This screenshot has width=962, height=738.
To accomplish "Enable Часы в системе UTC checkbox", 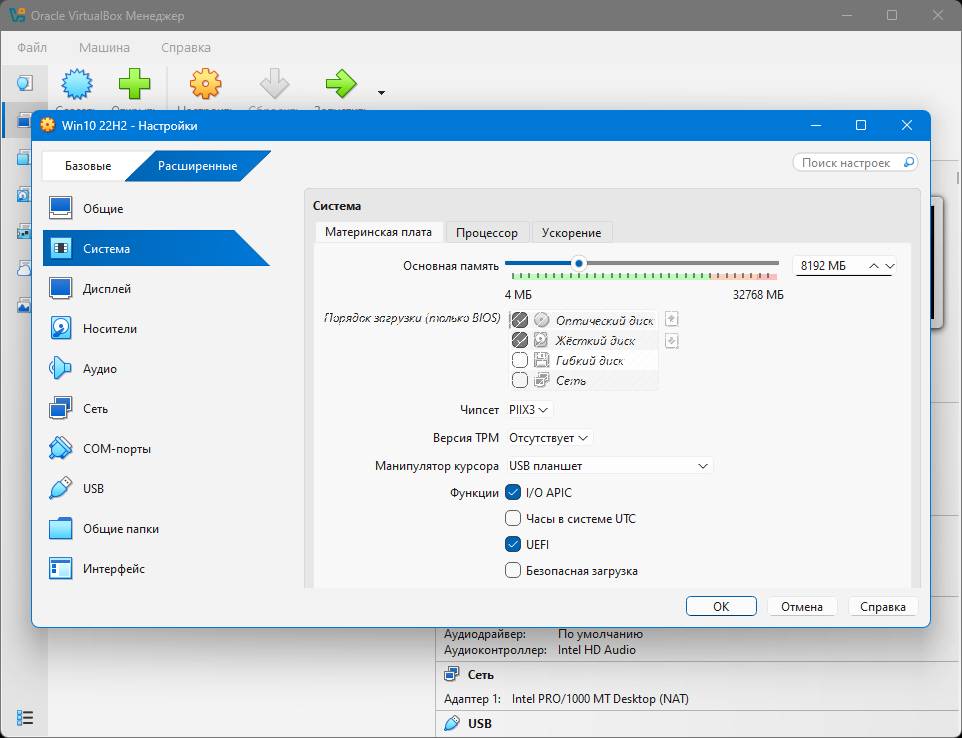I will click(x=513, y=518).
